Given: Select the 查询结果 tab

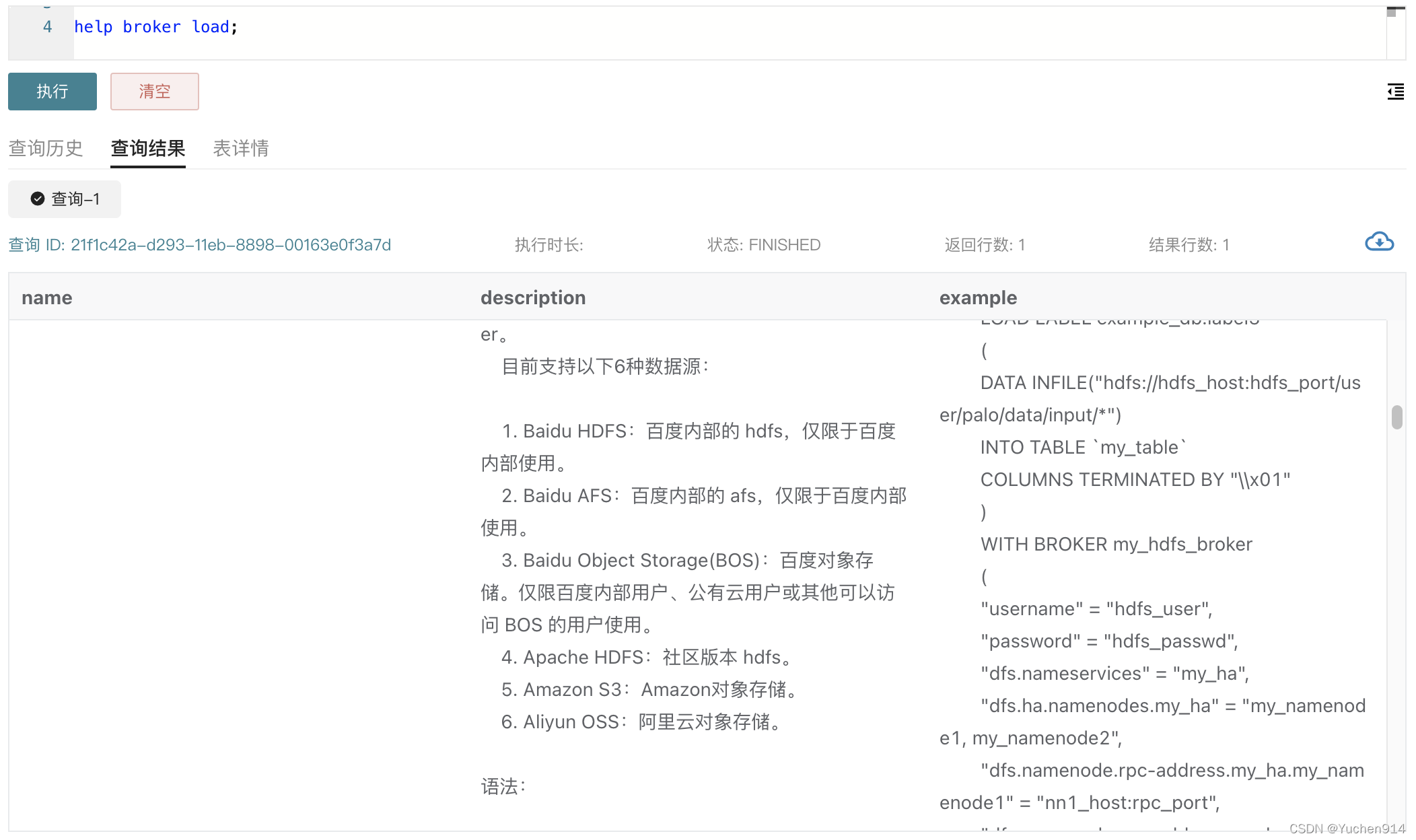Looking at the screenshot, I should tap(148, 148).
